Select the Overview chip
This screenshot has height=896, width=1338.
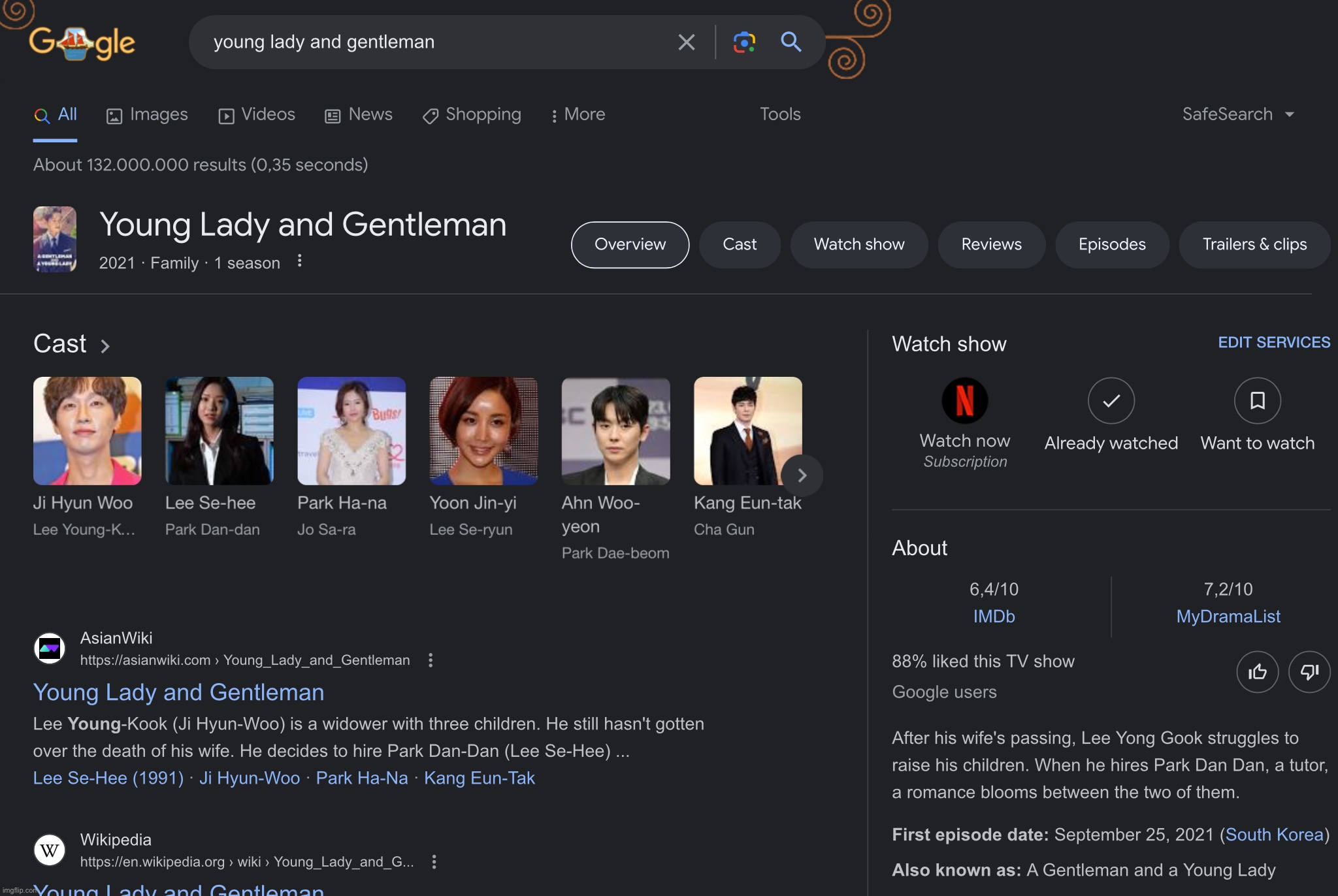[x=630, y=244]
